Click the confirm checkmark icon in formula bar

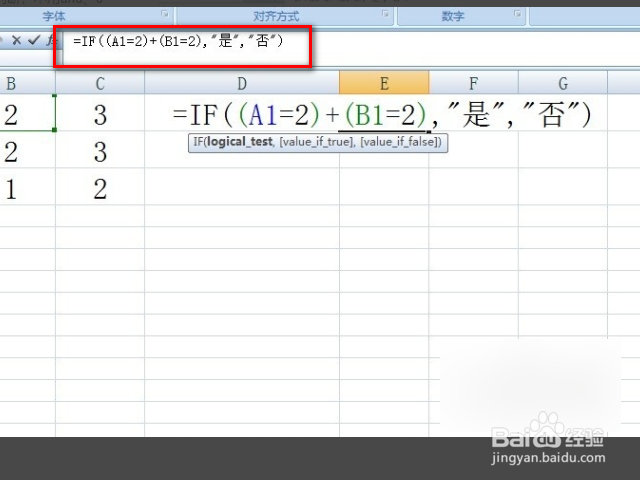click(x=34, y=40)
